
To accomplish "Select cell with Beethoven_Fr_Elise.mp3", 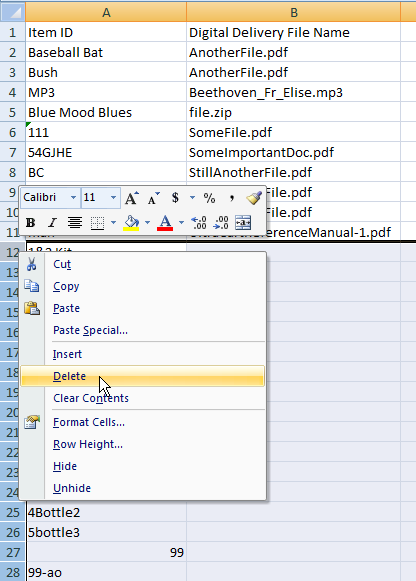I will tap(294, 93).
